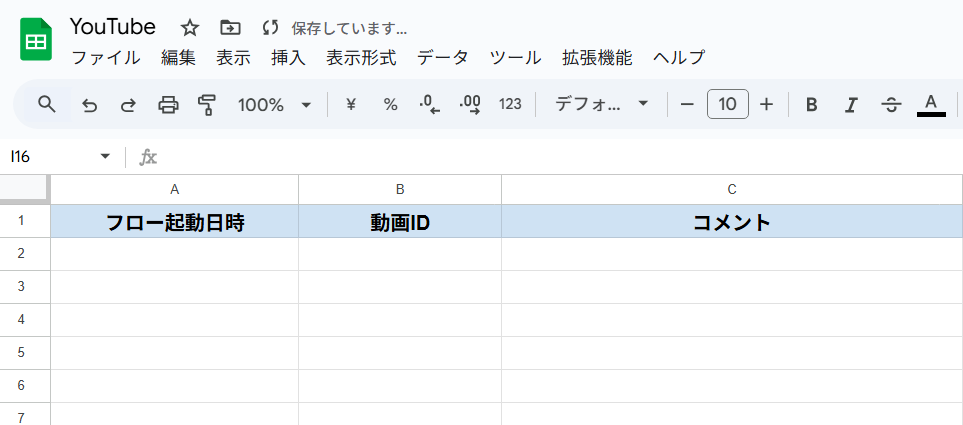Click the フロー起動日時 header cell

[174, 221]
